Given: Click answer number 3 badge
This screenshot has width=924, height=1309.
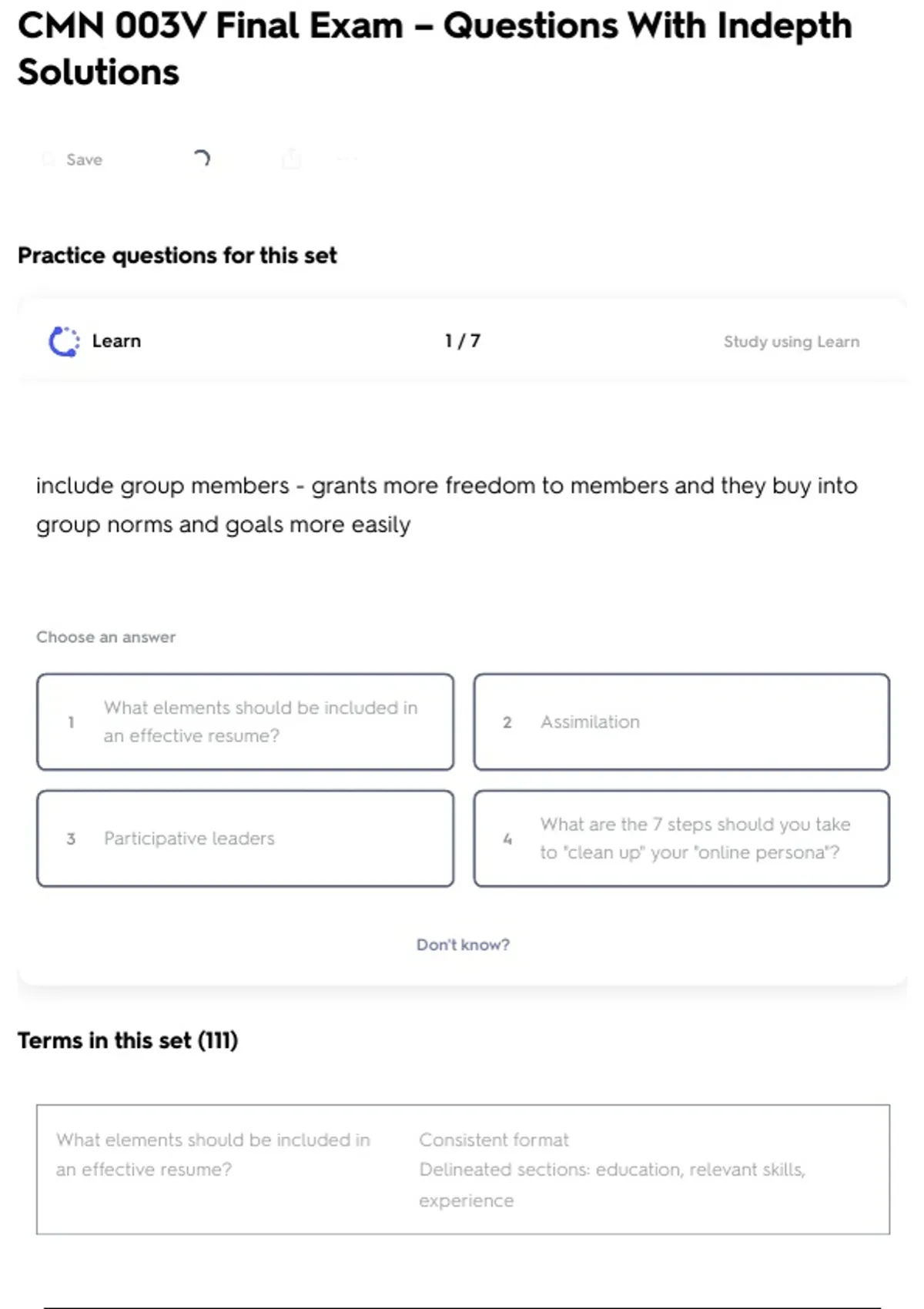Looking at the screenshot, I should pyautogui.click(x=71, y=839).
